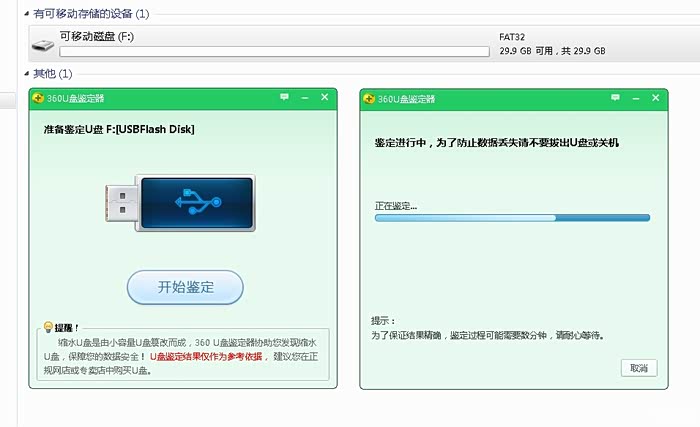Open feedback icon in right 360 window
700x427 pixels.
click(x=614, y=97)
